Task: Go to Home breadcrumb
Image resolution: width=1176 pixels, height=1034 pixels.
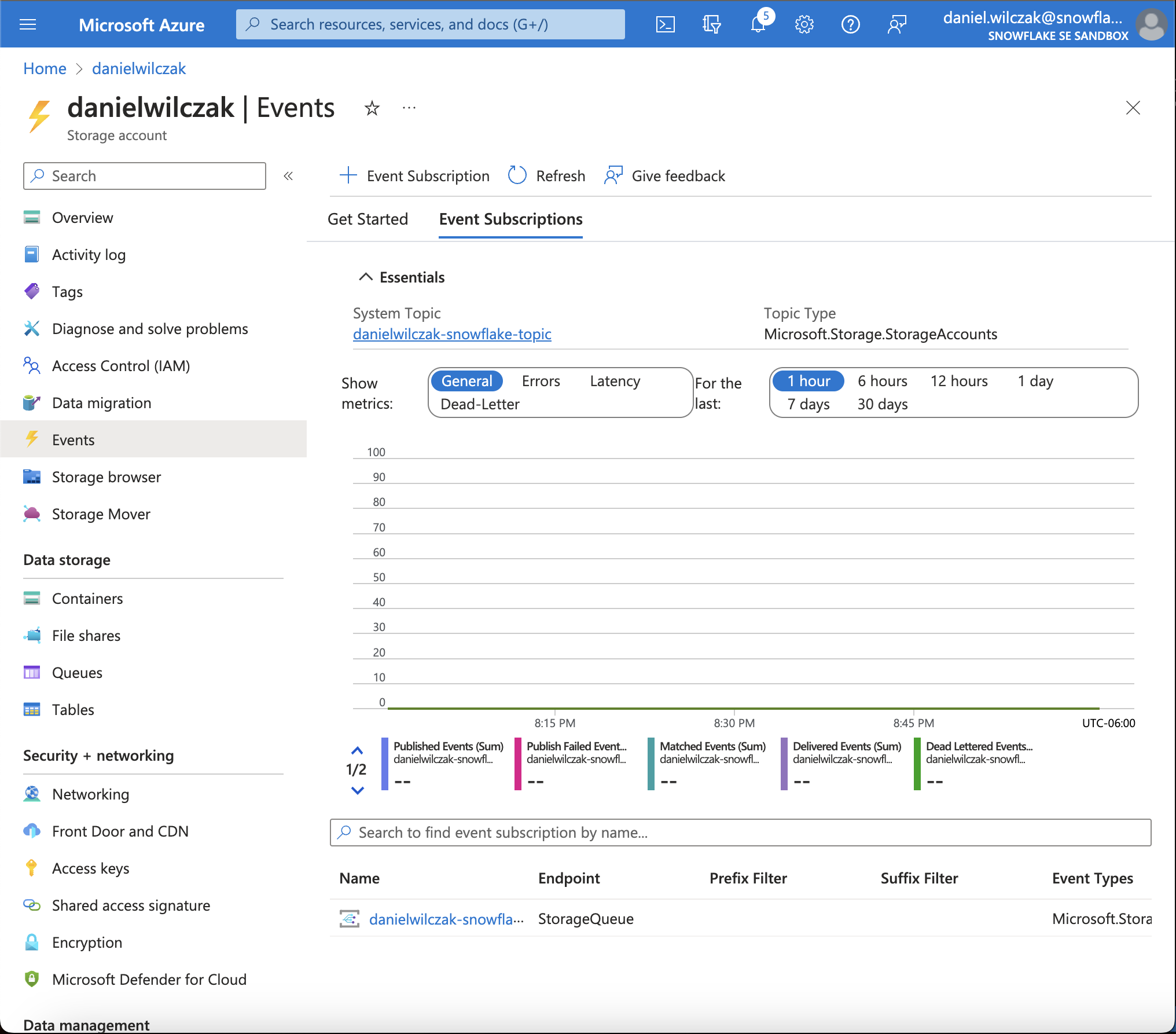Action: point(45,68)
